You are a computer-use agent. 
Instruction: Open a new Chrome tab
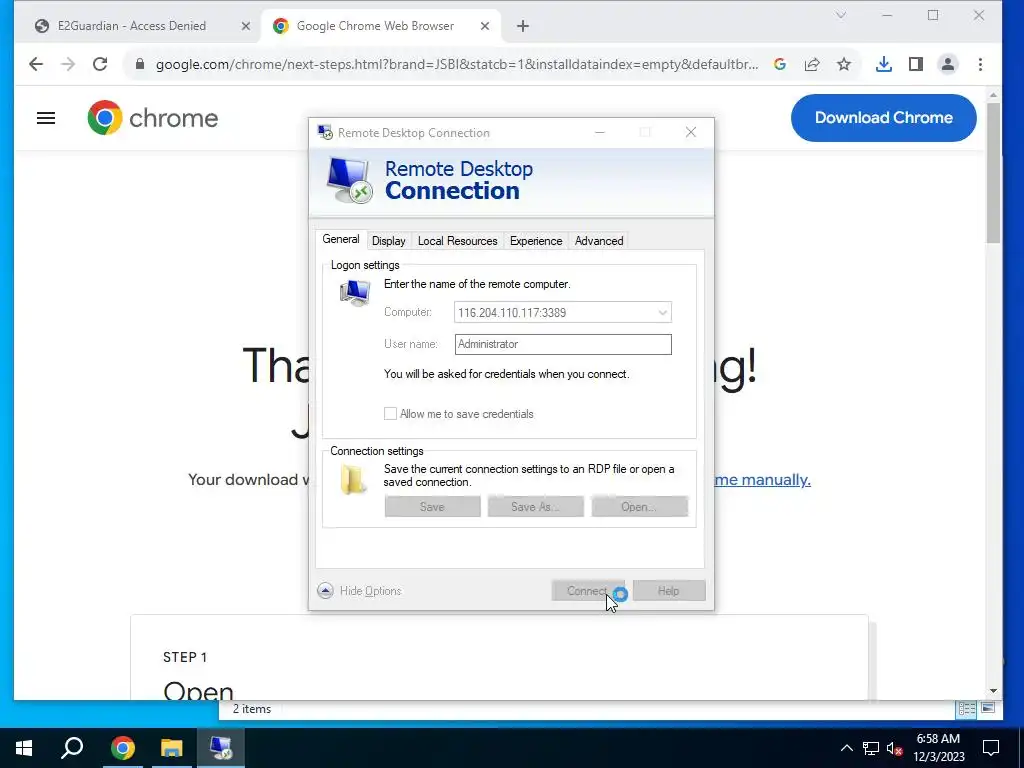[522, 26]
